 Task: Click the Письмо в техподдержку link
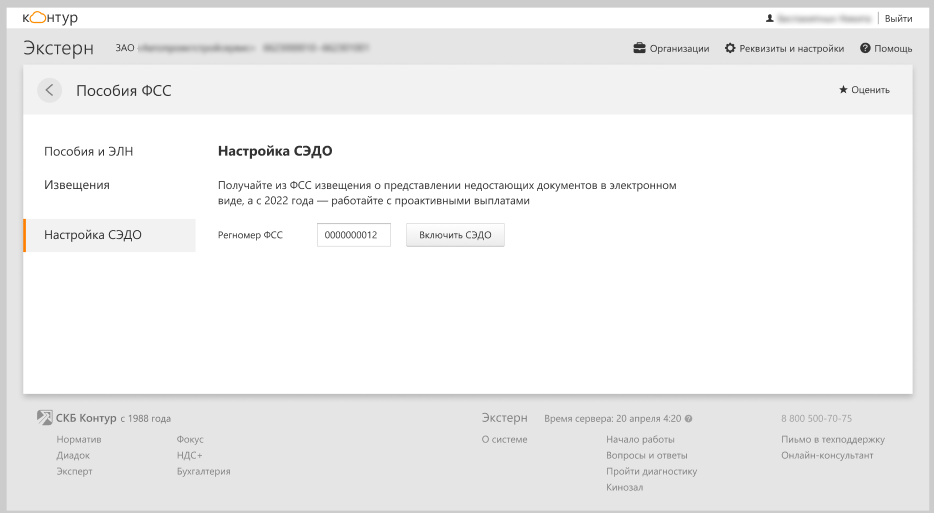click(833, 440)
